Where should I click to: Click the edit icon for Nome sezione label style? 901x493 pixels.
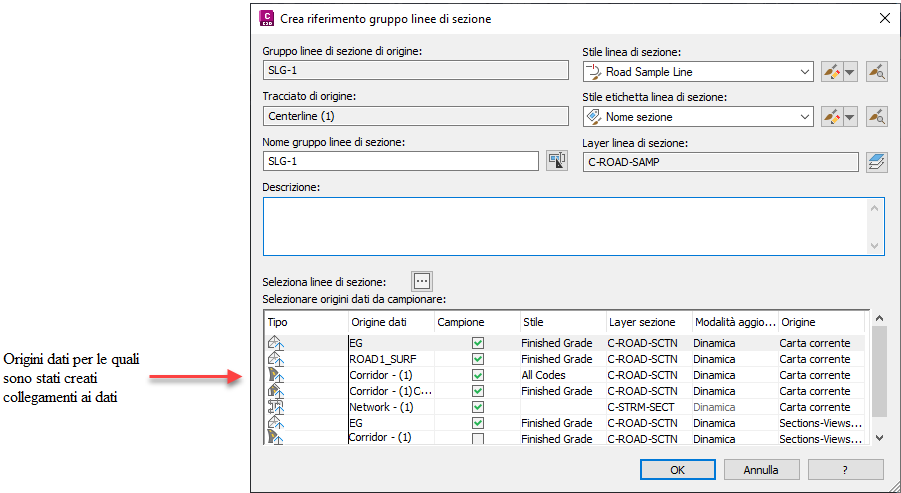pyautogui.click(x=832, y=117)
